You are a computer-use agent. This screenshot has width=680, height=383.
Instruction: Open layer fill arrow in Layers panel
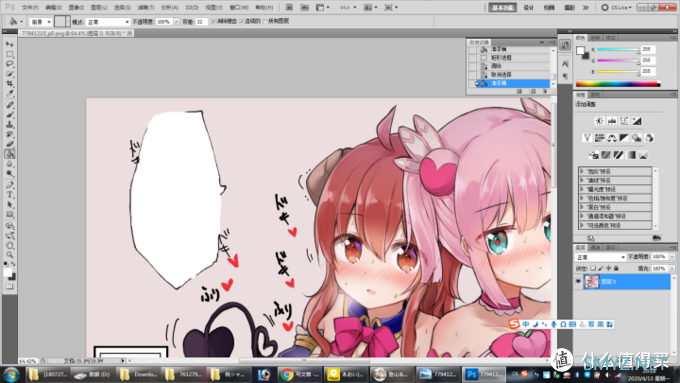click(672, 268)
